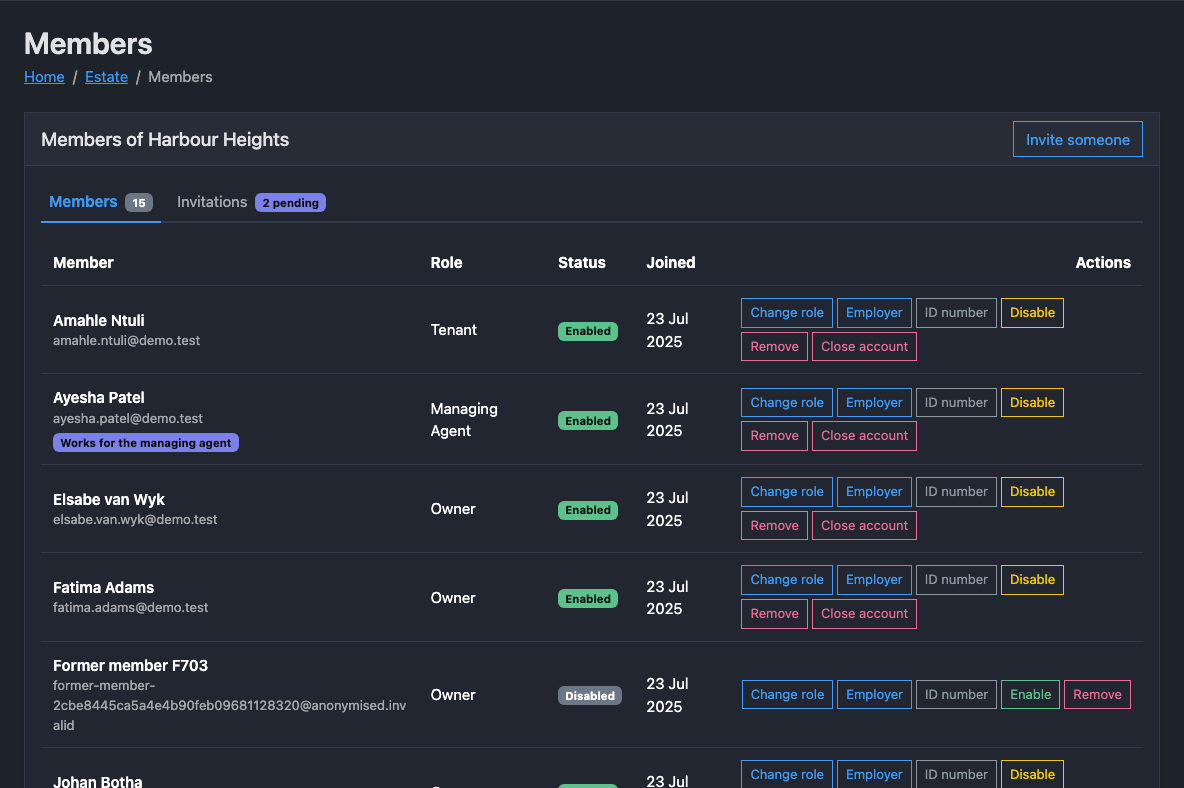Image resolution: width=1184 pixels, height=788 pixels.
Task: Click the Tenant role cell
Action: [x=453, y=330]
